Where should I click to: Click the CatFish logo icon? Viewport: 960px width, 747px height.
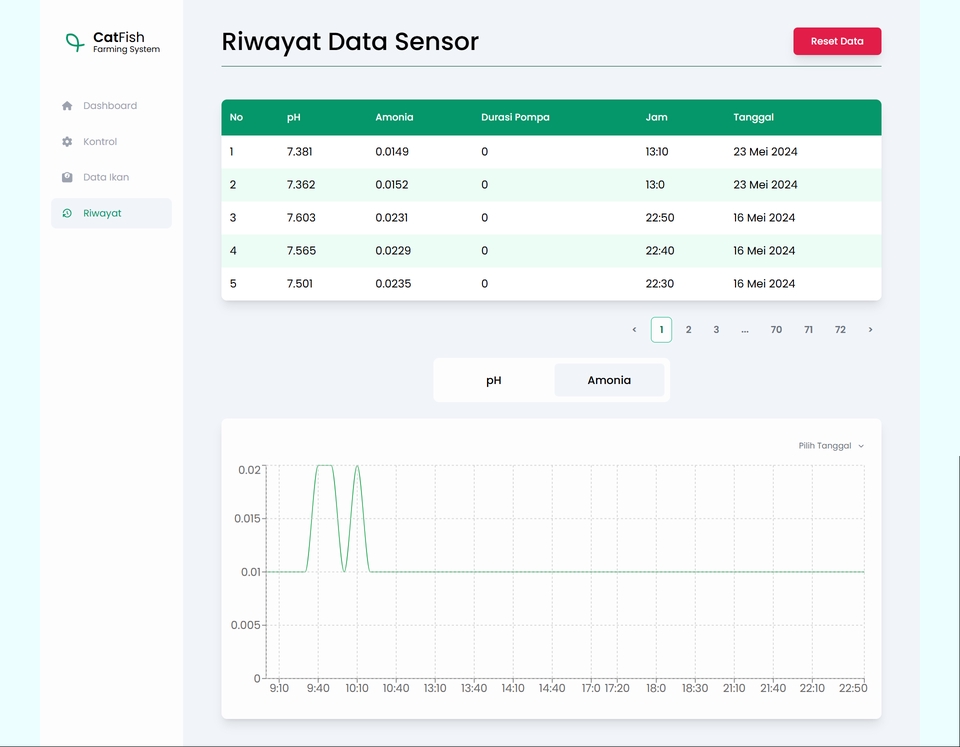tap(74, 42)
